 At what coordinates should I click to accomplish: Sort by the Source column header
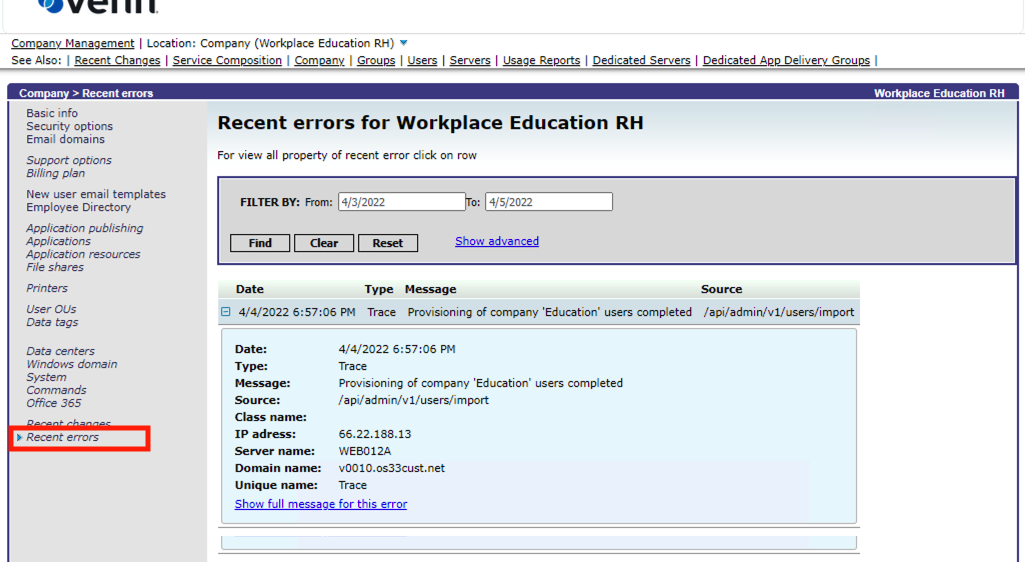click(722, 289)
